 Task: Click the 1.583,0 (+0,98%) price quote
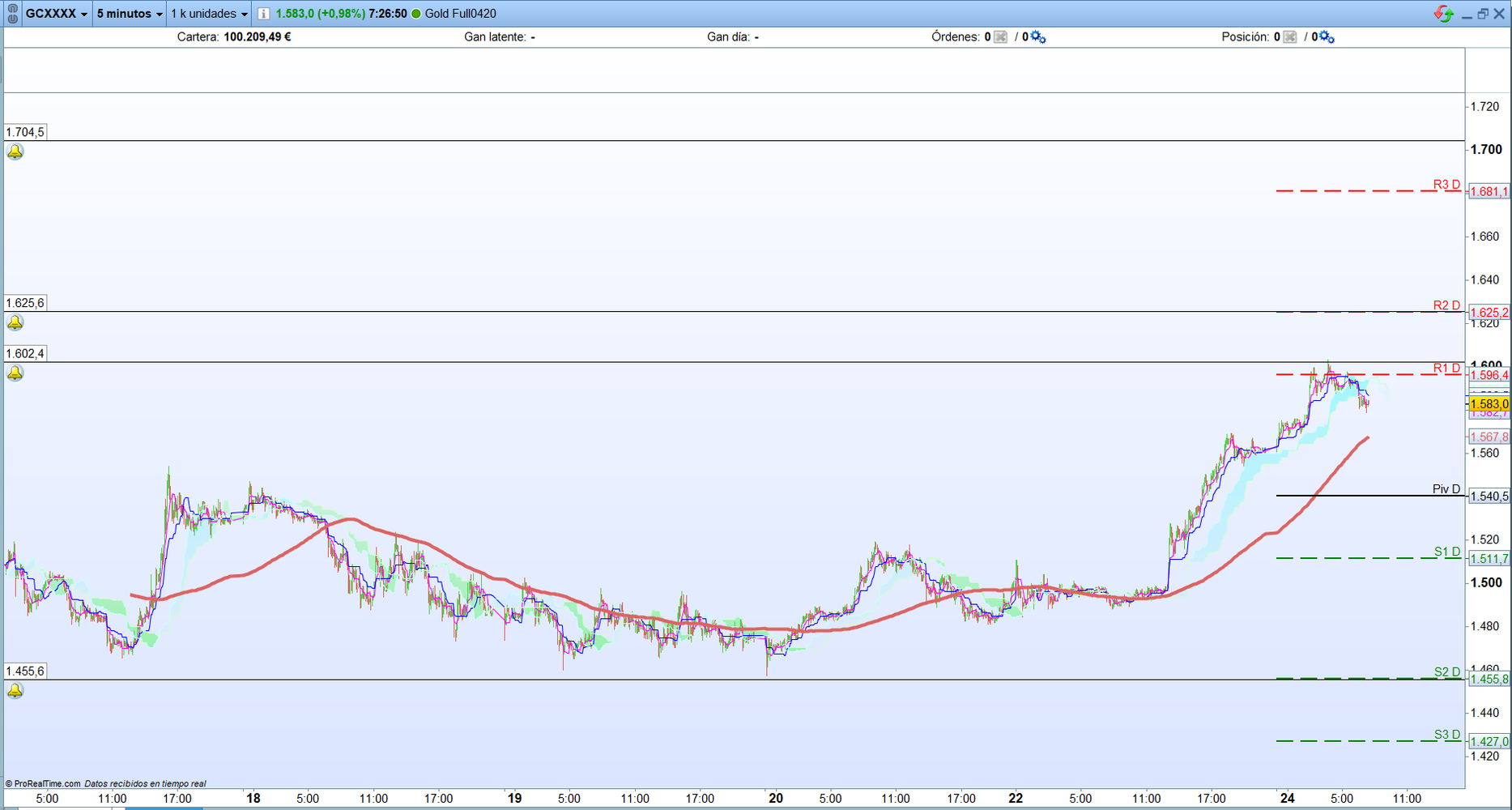pos(320,14)
